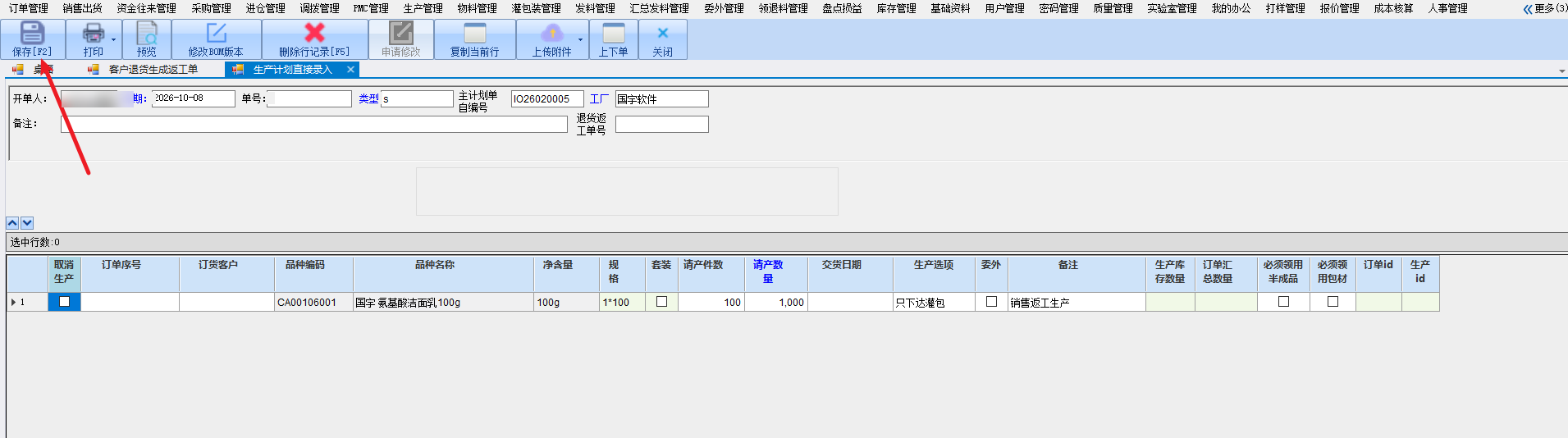
Task: Click 备注 cell 销售返工生产
Action: 1077,302
